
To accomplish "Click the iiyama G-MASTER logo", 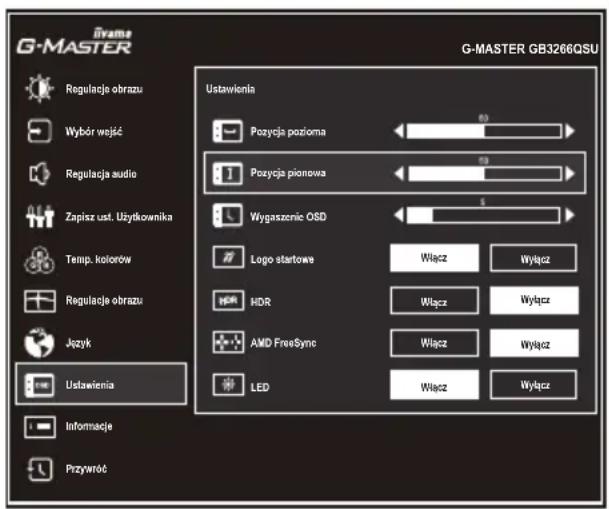I will tap(74, 41).
